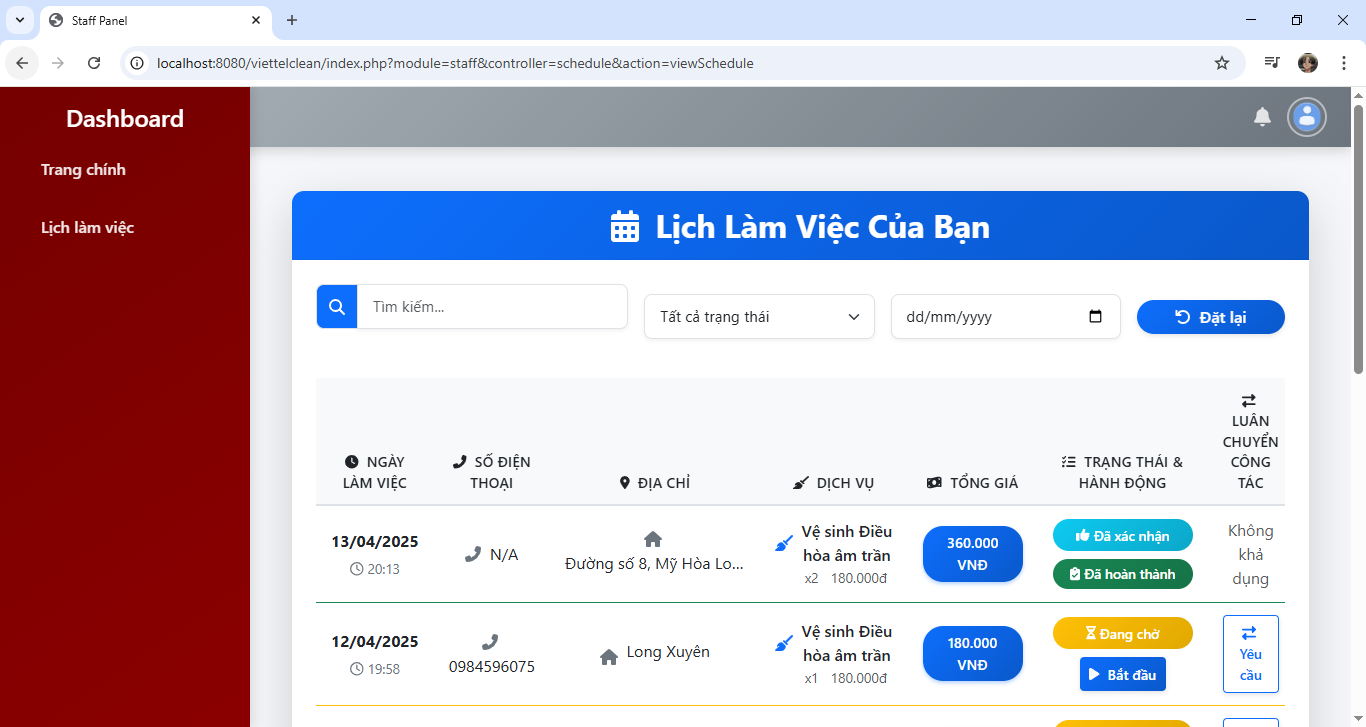Click the home icon beside Long Xuyên
The image size is (1366, 727).
coord(608,657)
